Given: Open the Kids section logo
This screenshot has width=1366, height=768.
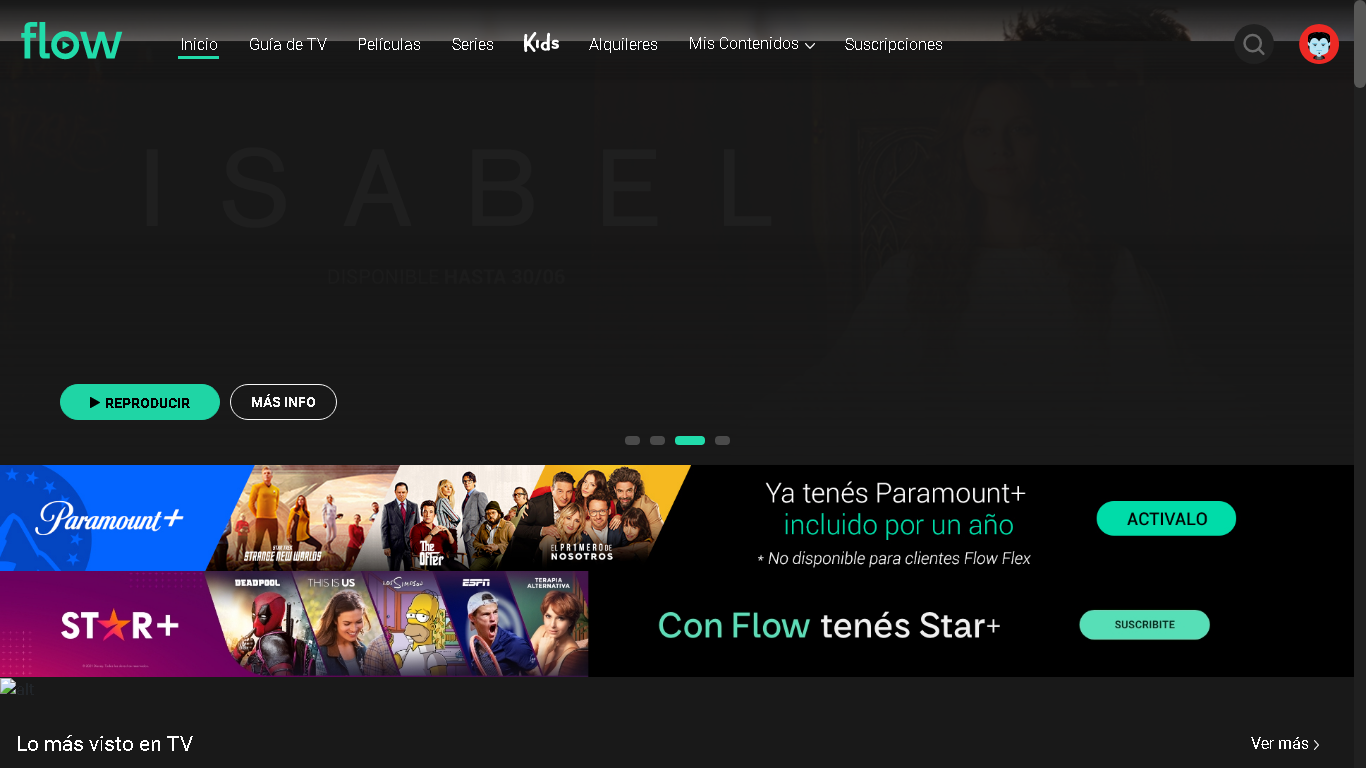Looking at the screenshot, I should tap(541, 42).
